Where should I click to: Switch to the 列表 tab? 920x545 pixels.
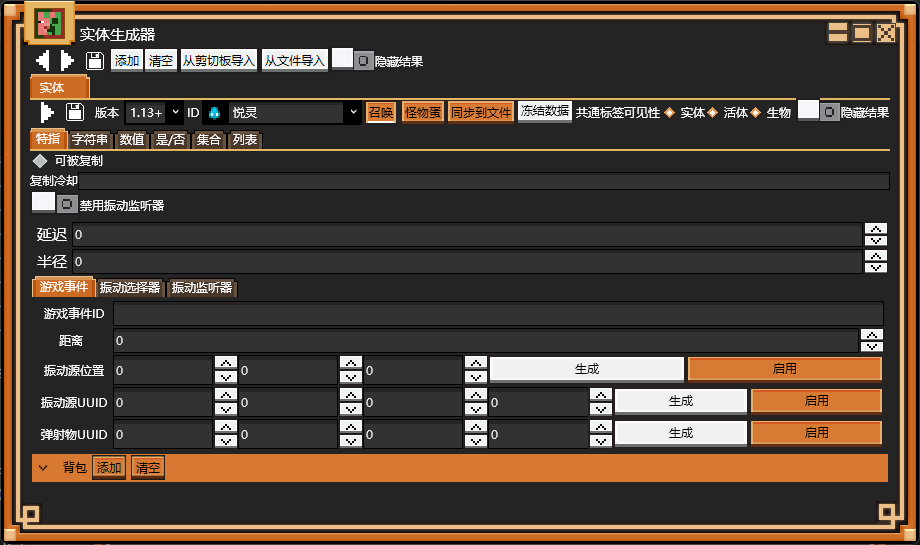pos(245,140)
